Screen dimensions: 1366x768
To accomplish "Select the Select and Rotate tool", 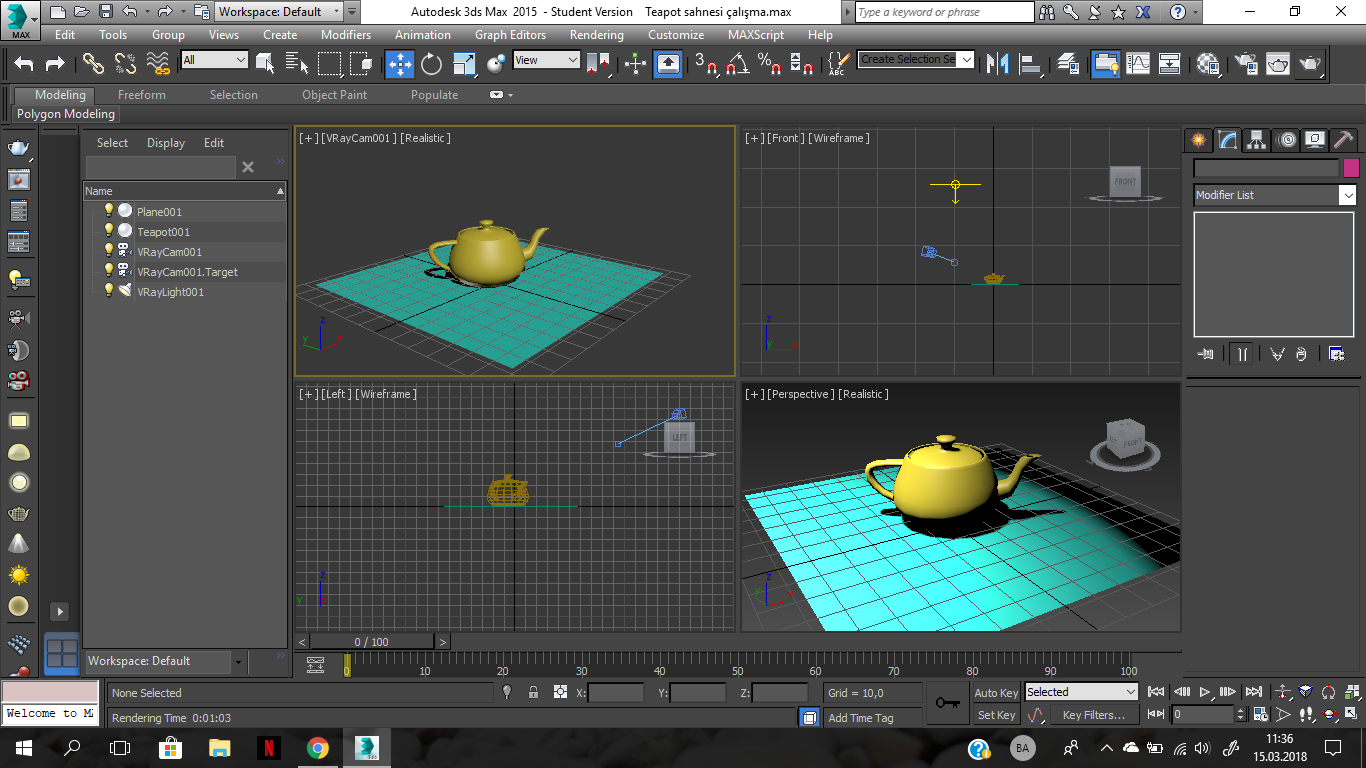I will click(x=431, y=64).
